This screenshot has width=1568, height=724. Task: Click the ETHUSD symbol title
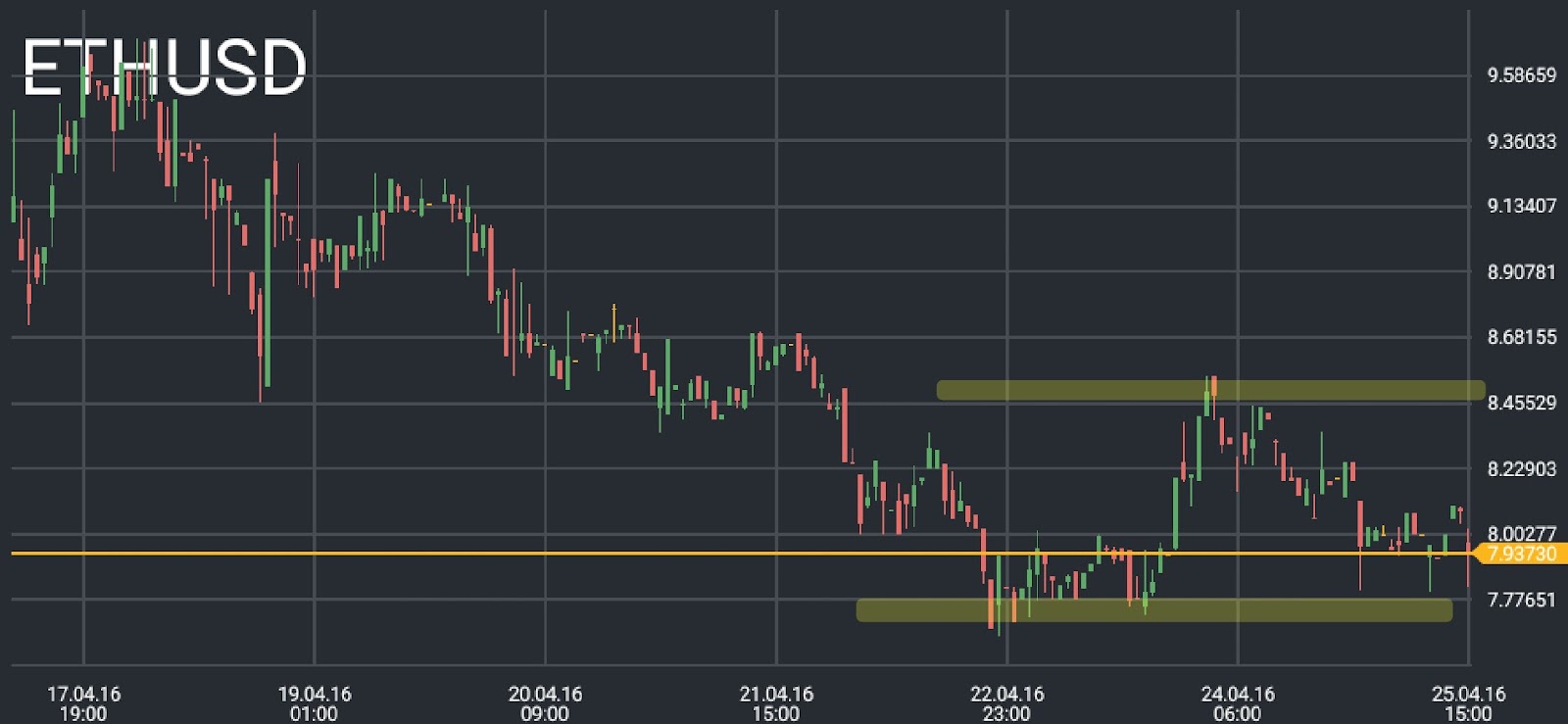coord(165,68)
